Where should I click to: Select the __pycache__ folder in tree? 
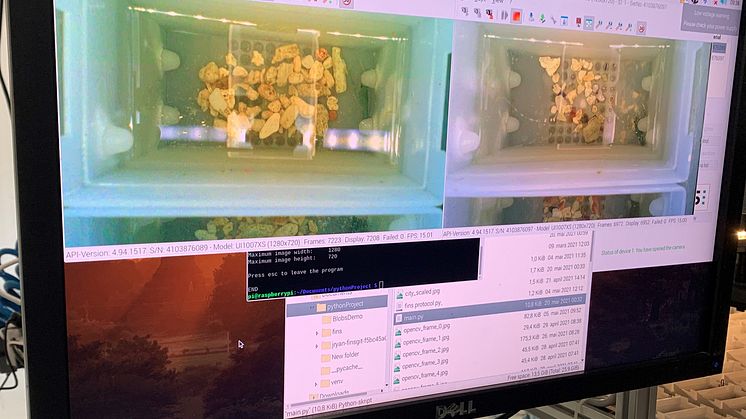click(x=340, y=368)
